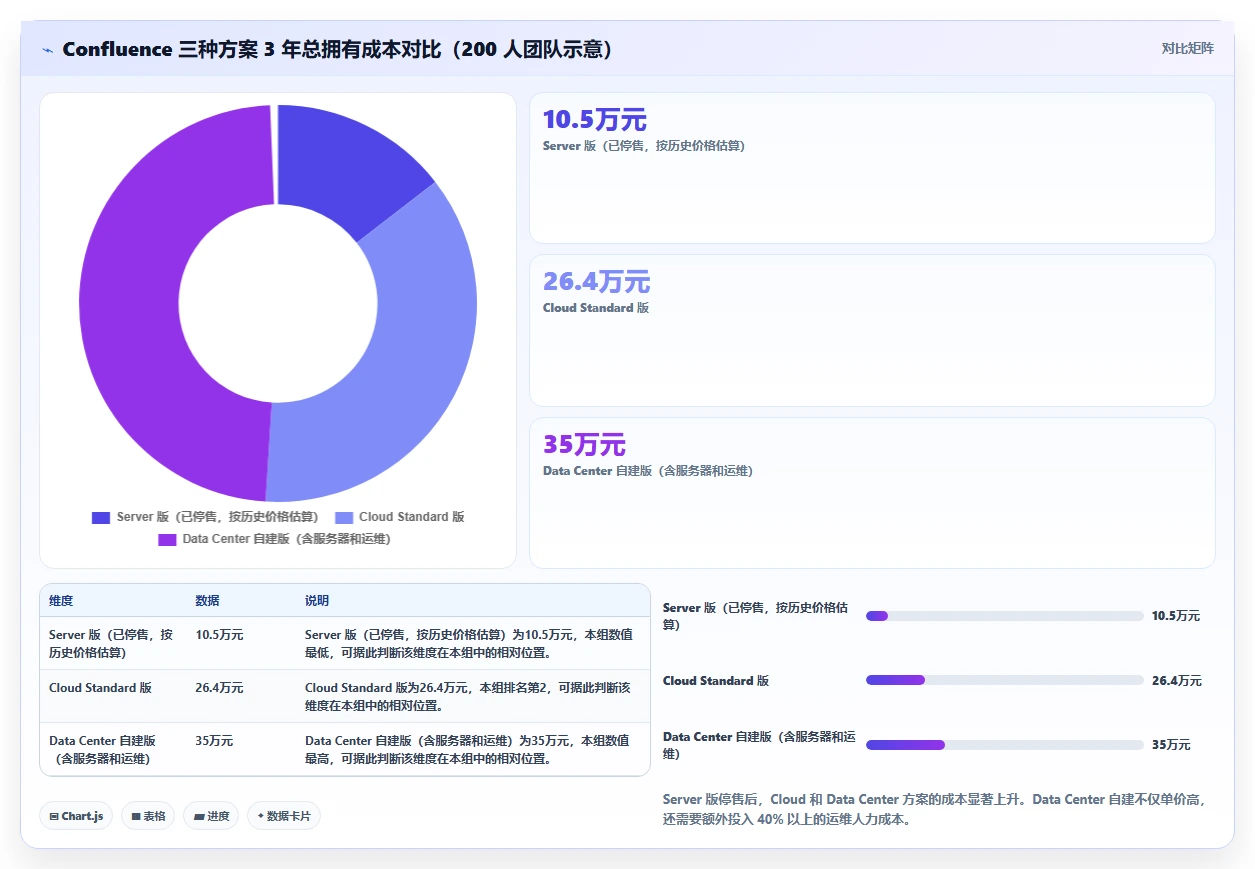This screenshot has height=869, width=1255.
Task: Click 26.4万元 value after the progress bar
Action: pos(1177,681)
